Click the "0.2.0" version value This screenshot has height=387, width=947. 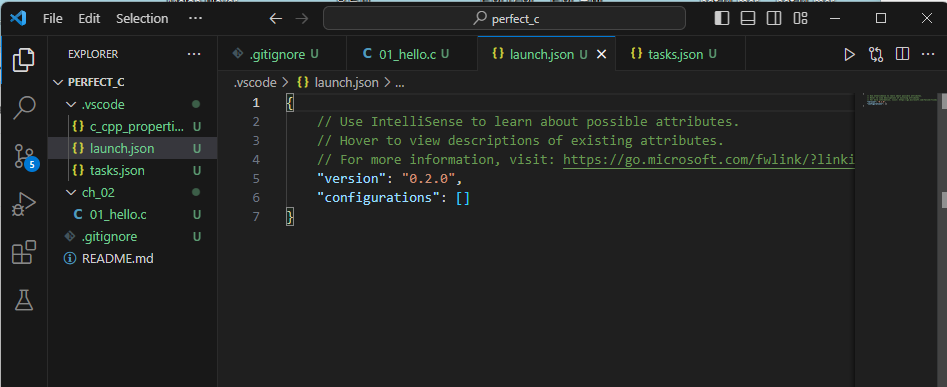click(428, 179)
